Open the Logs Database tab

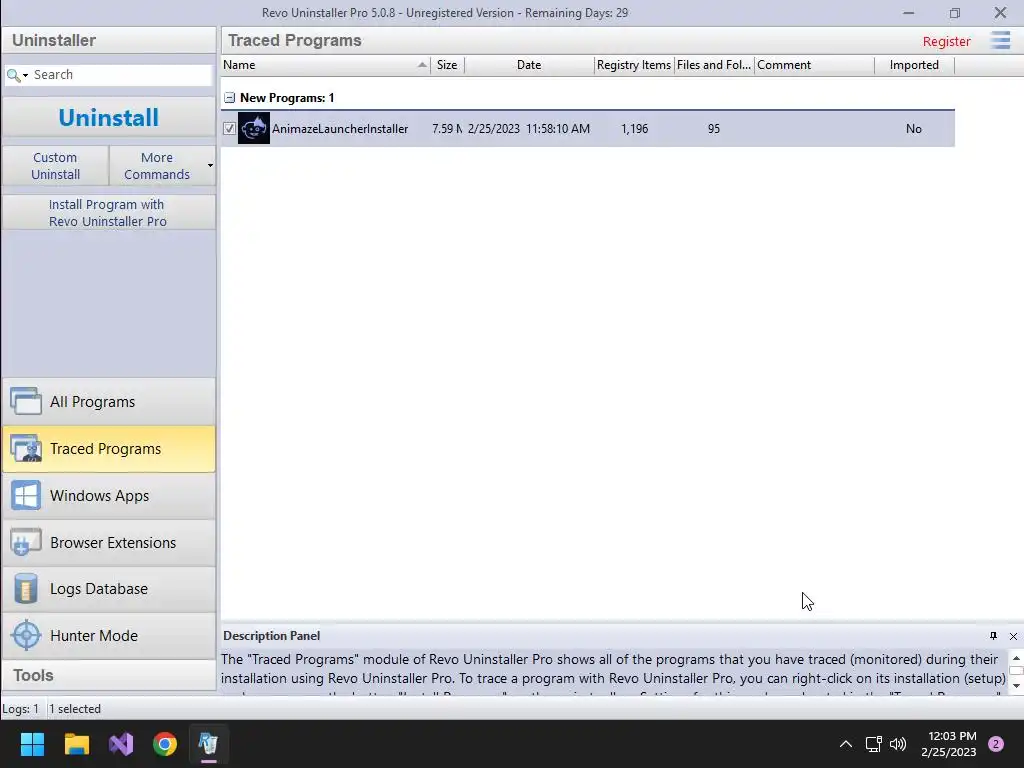coord(109,589)
